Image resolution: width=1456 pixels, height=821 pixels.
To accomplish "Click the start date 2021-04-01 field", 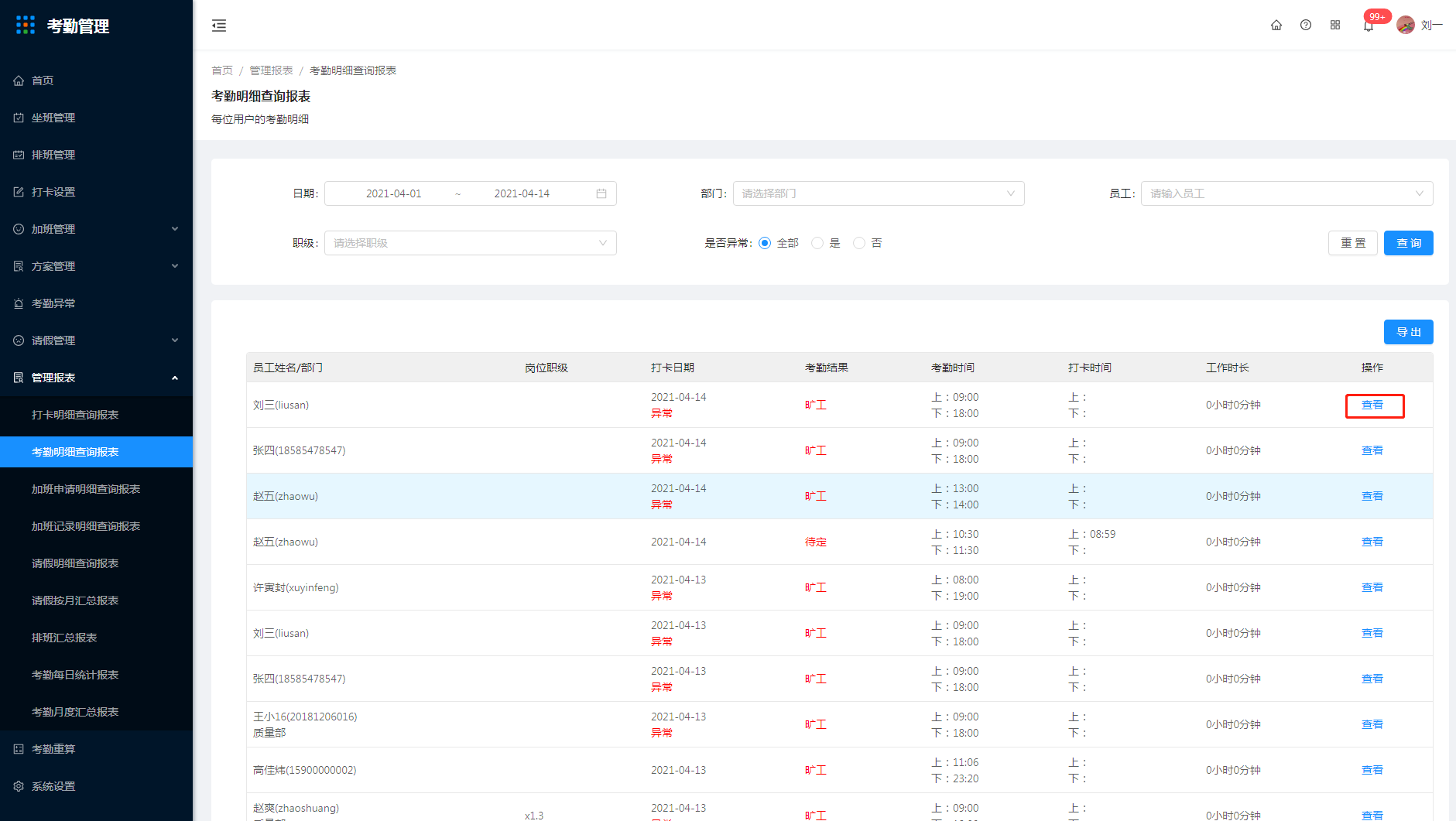I will tap(393, 193).
